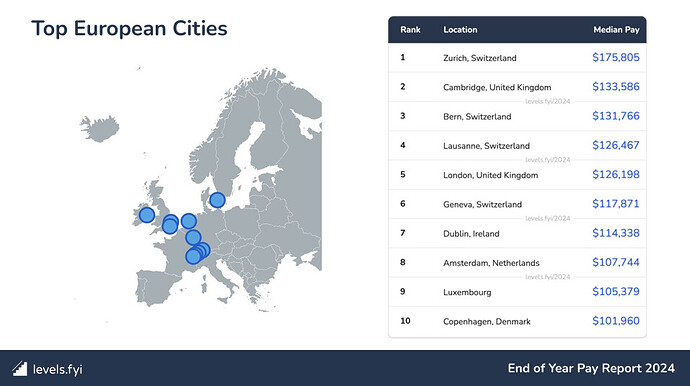Select the Amsterdam map marker over Netherlands
Image resolution: width=690 pixels, height=386 pixels.
point(188,221)
